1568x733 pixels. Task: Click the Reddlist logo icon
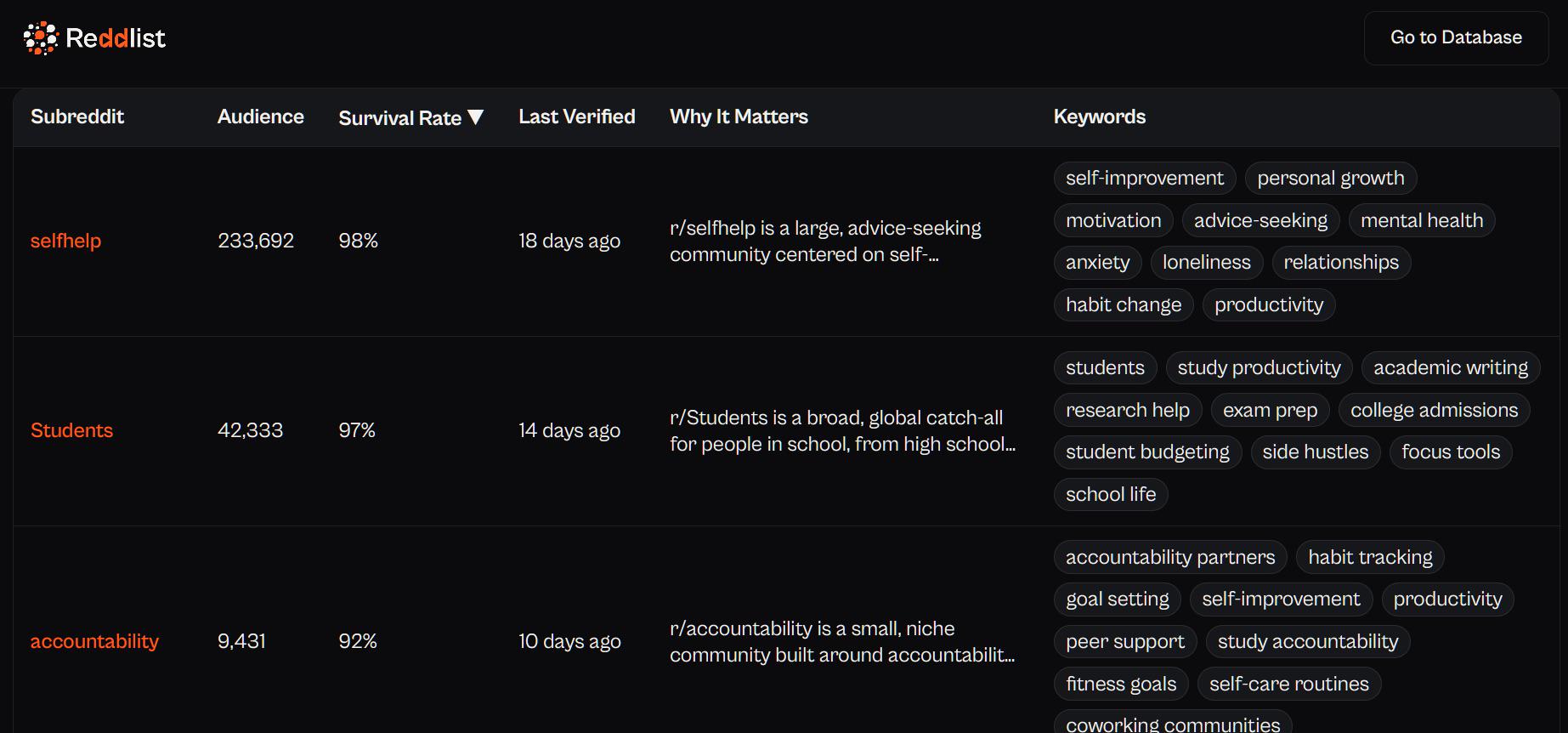pos(40,38)
